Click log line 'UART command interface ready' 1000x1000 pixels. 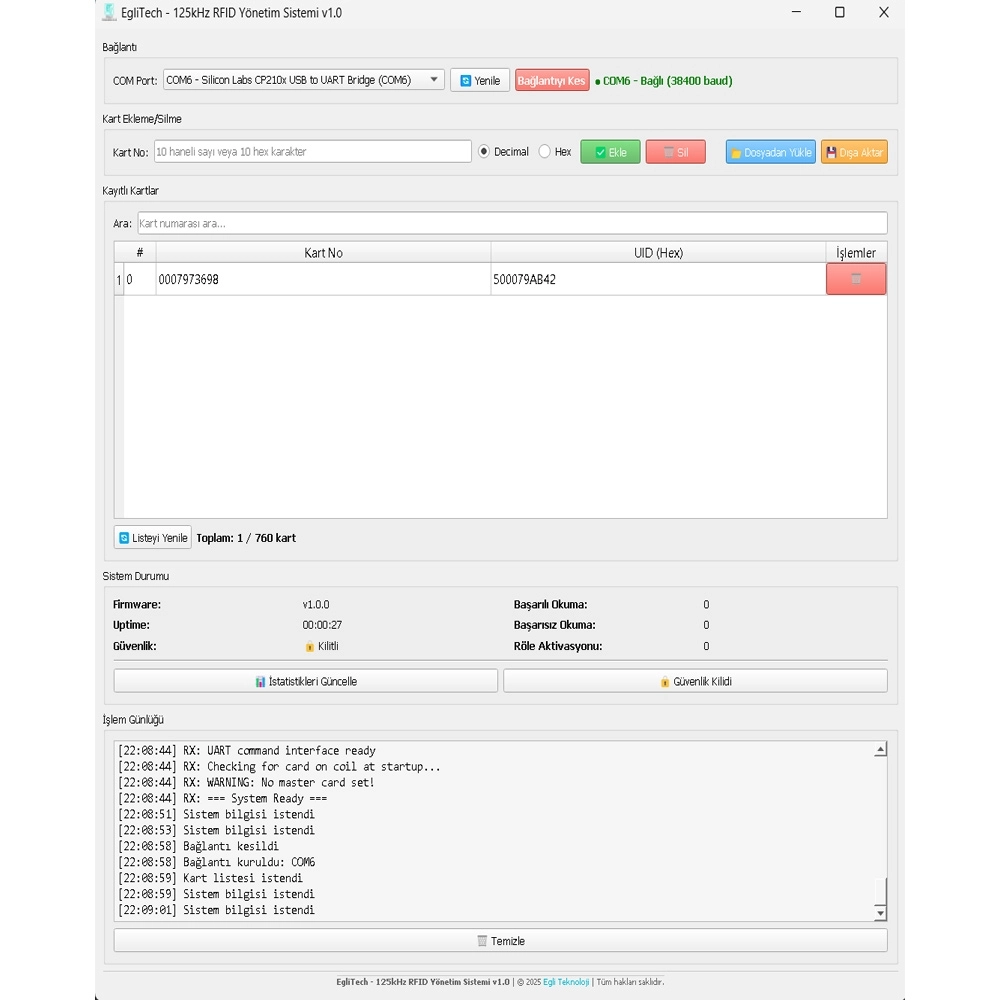[x=247, y=751]
